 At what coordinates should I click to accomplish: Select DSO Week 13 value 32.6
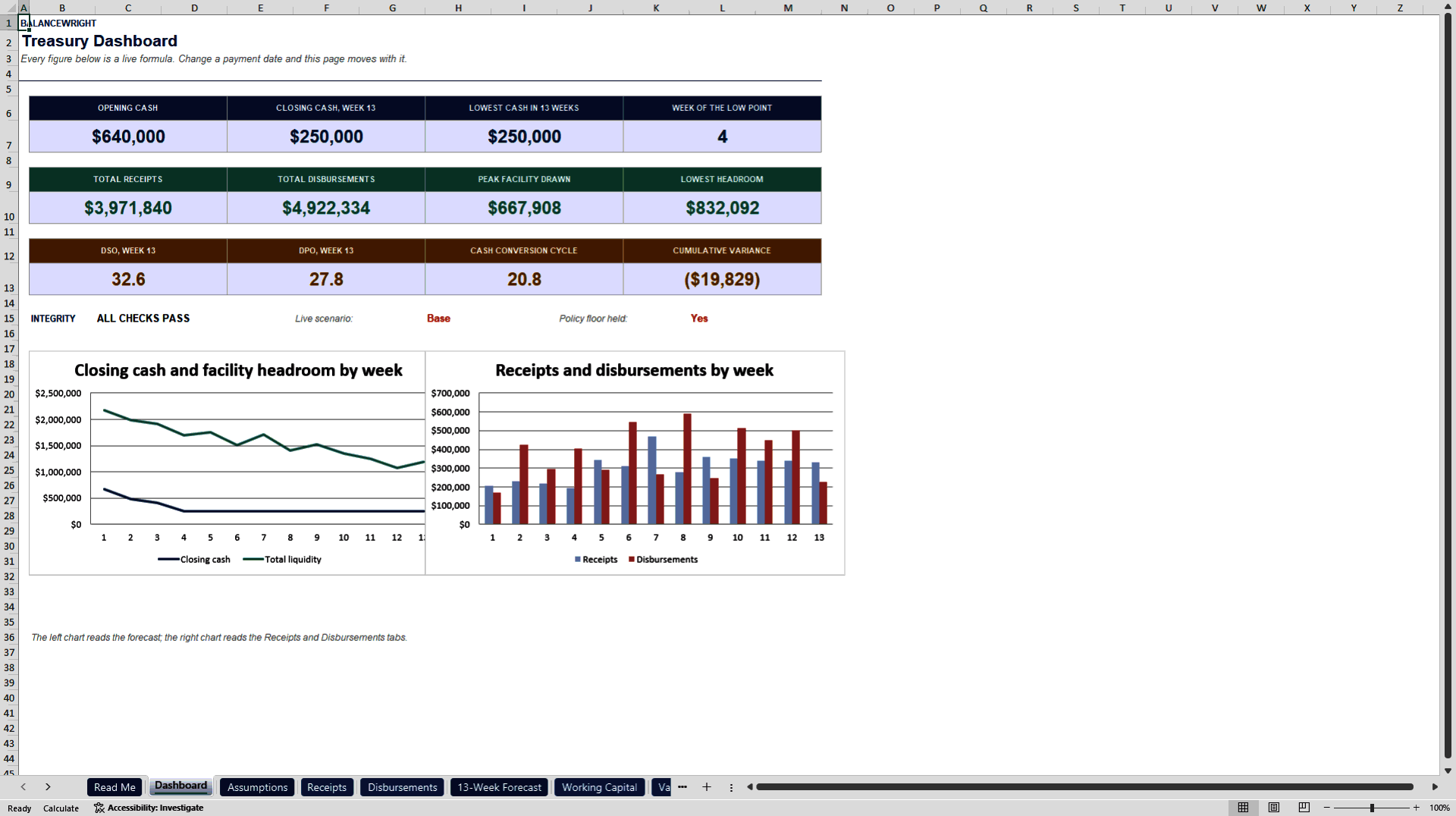(x=128, y=279)
